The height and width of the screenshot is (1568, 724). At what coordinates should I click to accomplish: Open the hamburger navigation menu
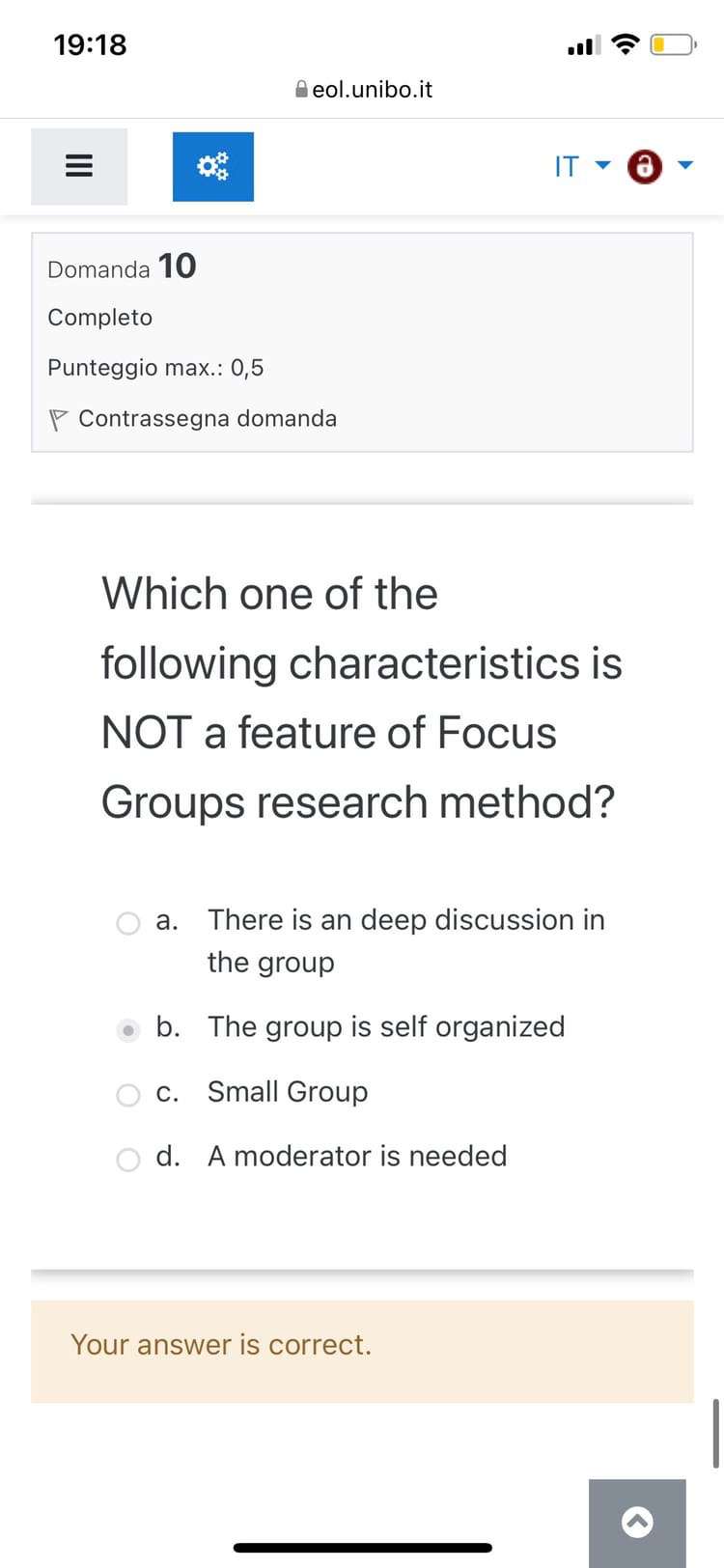point(78,167)
